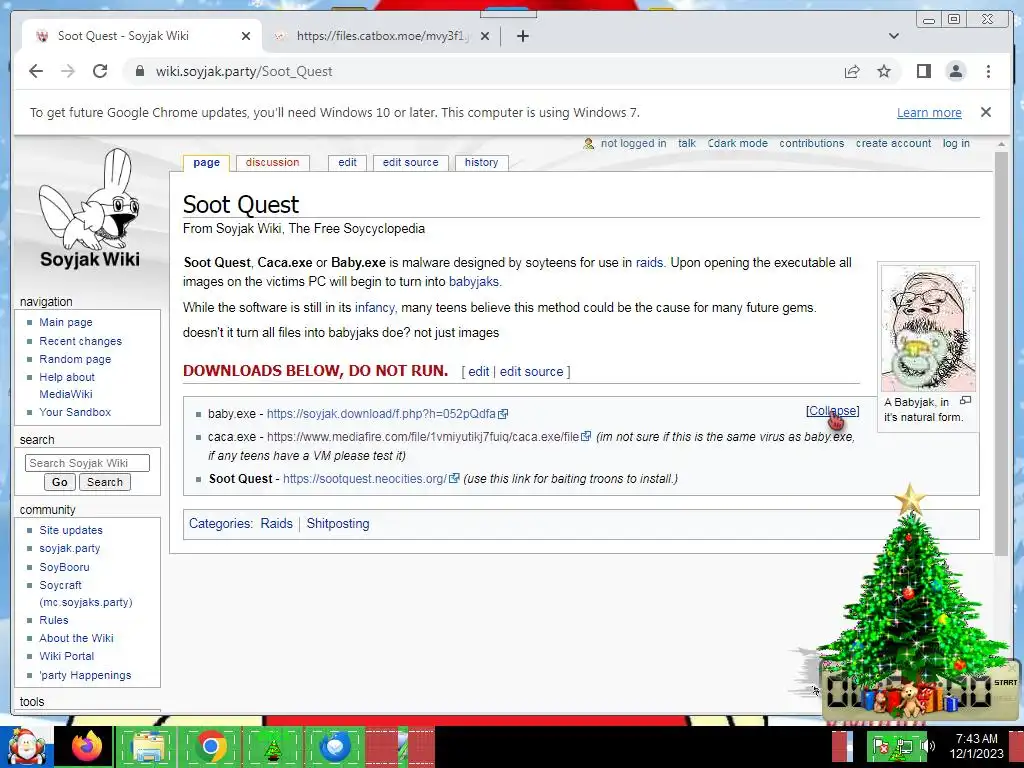Open the Rules sidebar link
Viewport: 1024px width, 768px height.
point(54,620)
